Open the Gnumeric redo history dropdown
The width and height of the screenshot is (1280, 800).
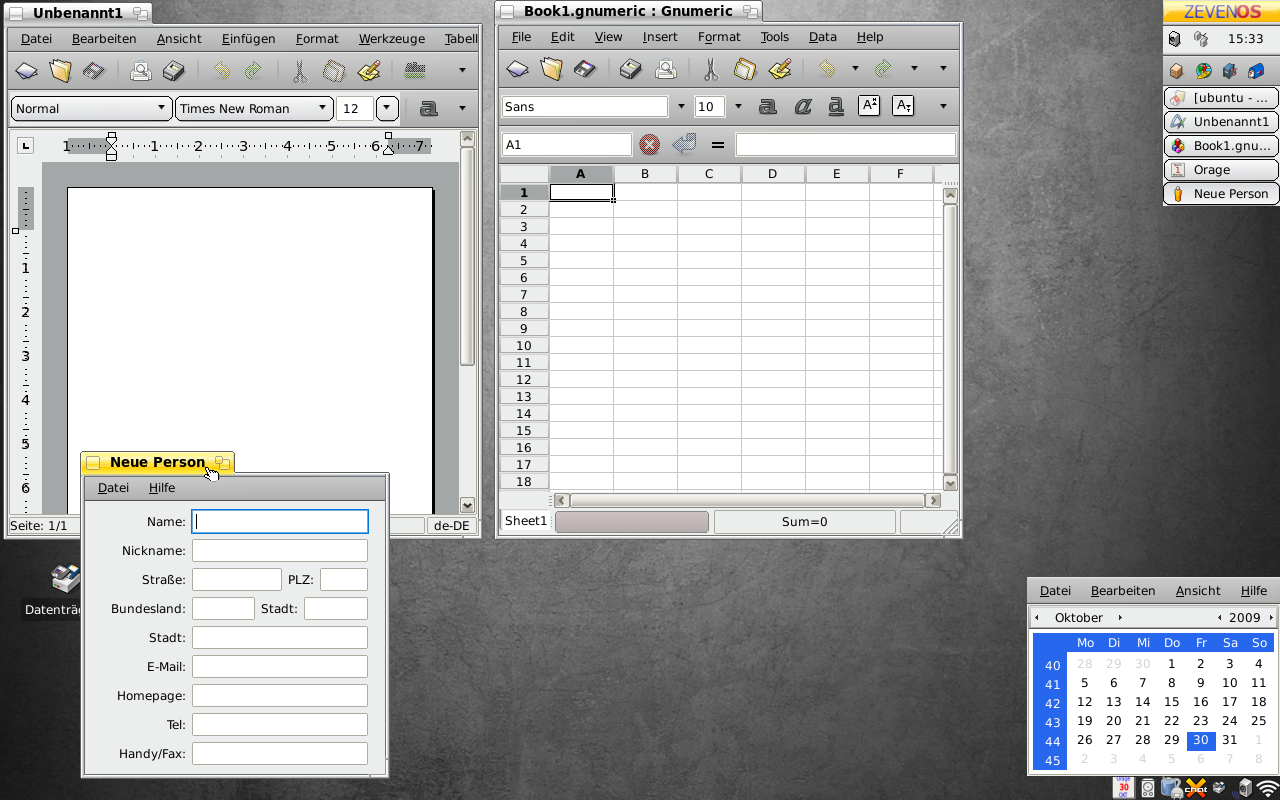click(914, 69)
